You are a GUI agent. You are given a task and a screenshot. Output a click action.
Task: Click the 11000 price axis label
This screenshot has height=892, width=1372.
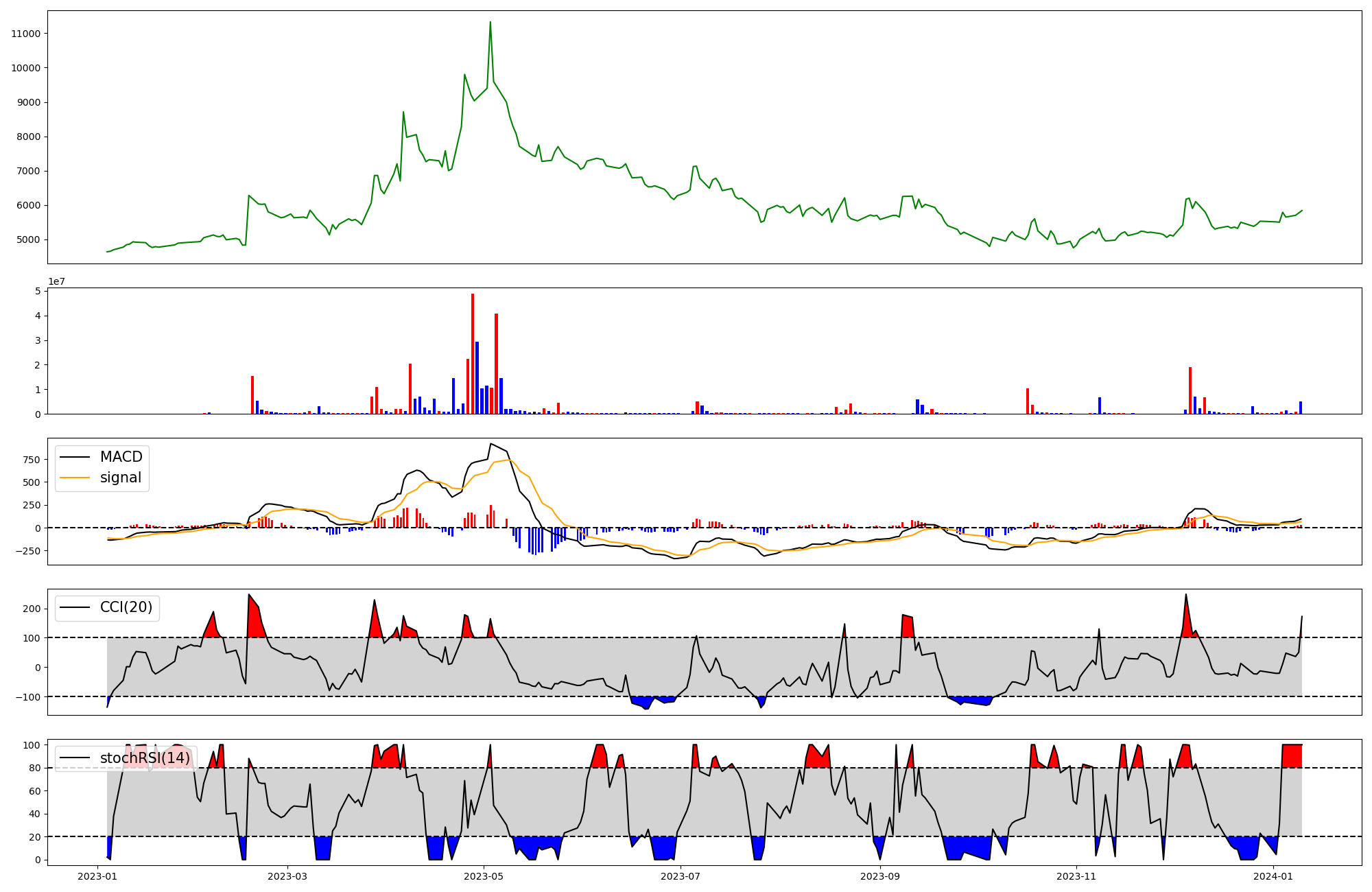click(25, 34)
